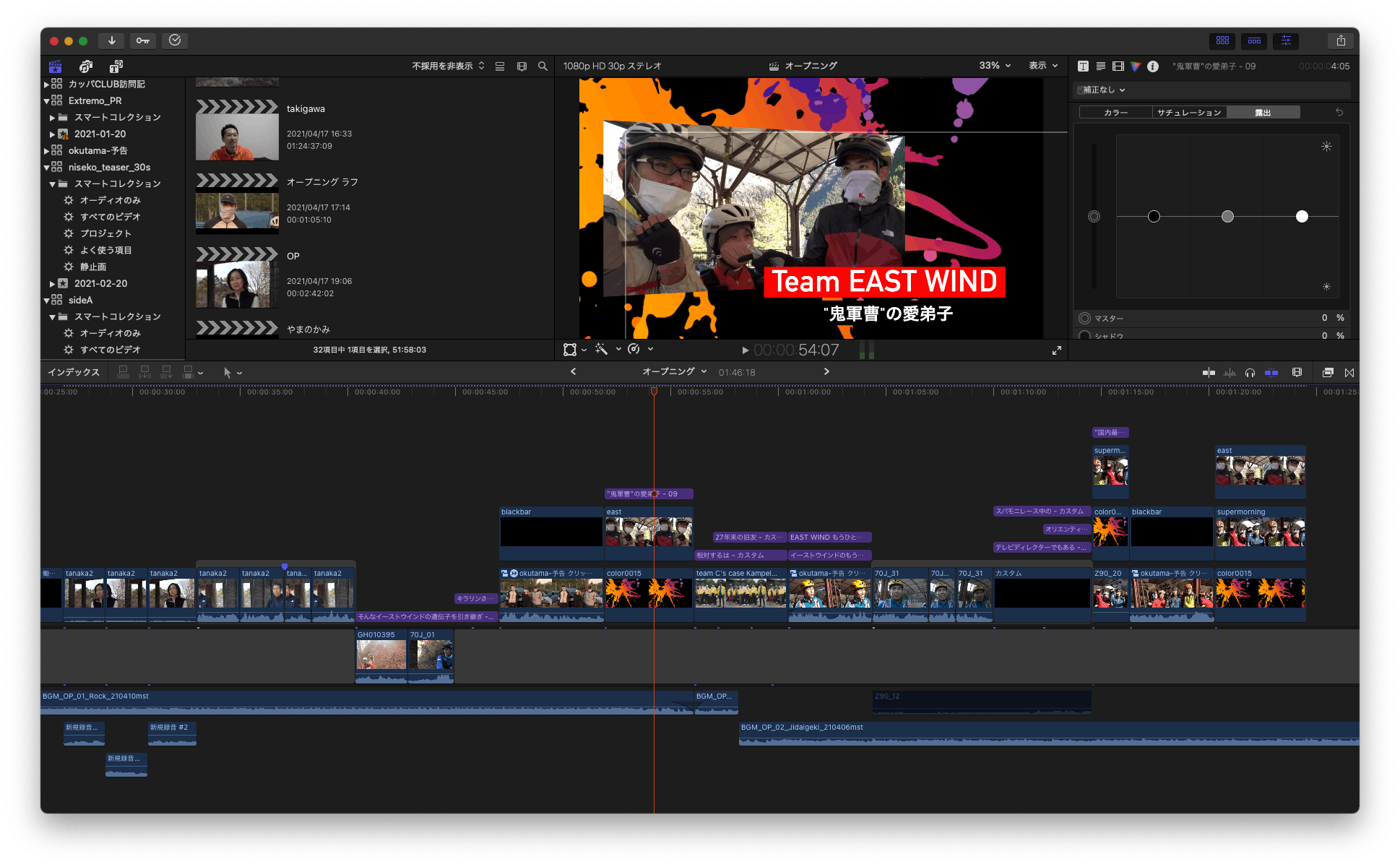The image size is (1400, 867).
Task: Switch to the サチュレーション tab
Action: (1189, 113)
